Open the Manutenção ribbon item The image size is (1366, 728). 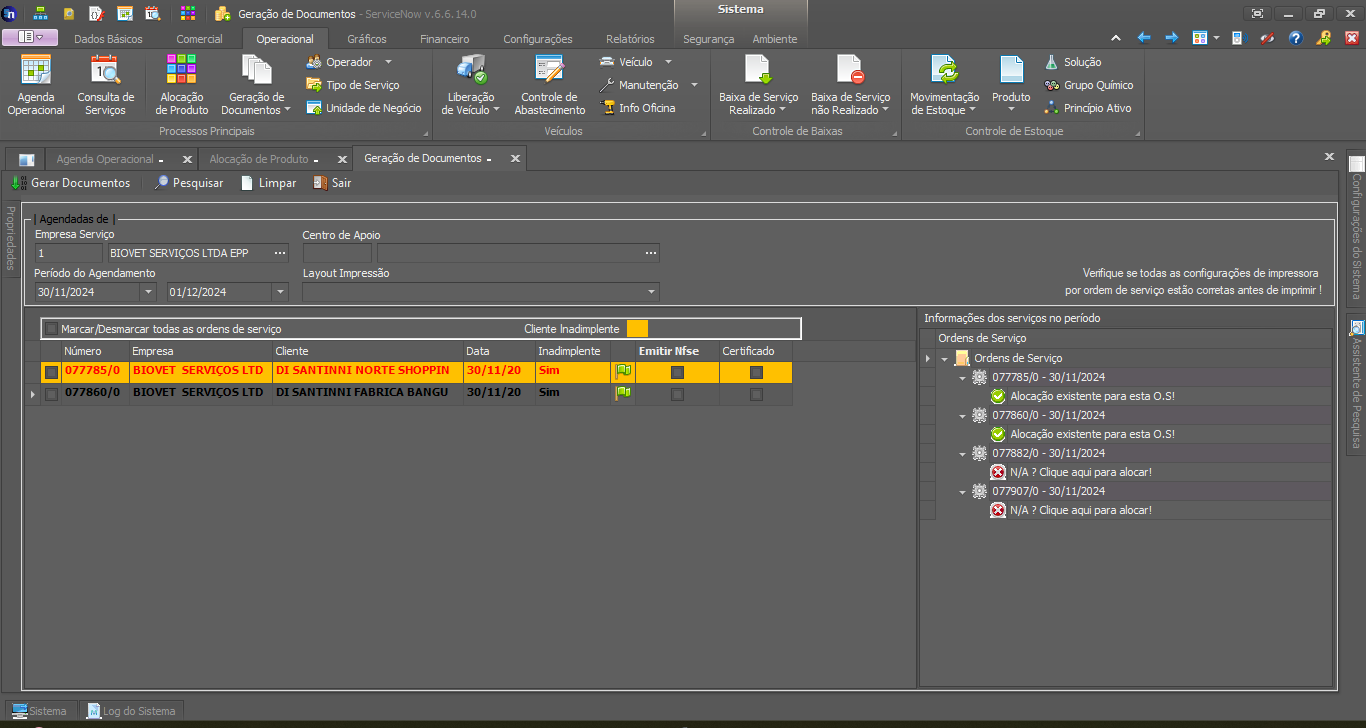point(648,85)
